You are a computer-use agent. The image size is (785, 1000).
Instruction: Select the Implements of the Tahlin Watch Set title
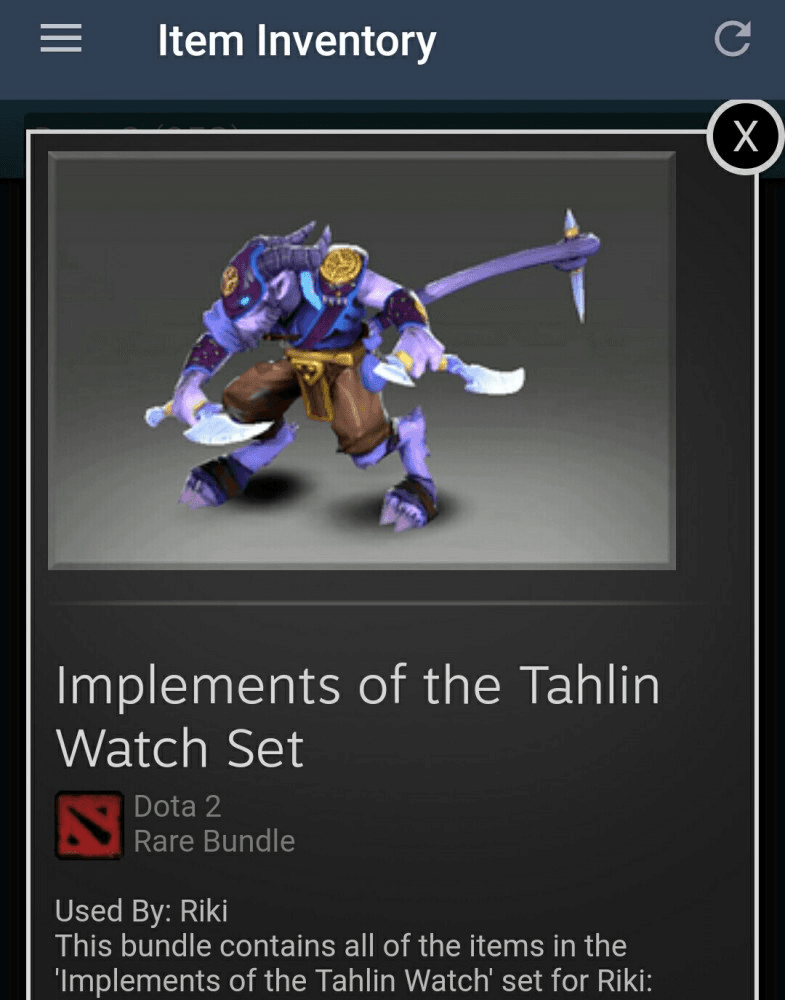(x=358, y=716)
